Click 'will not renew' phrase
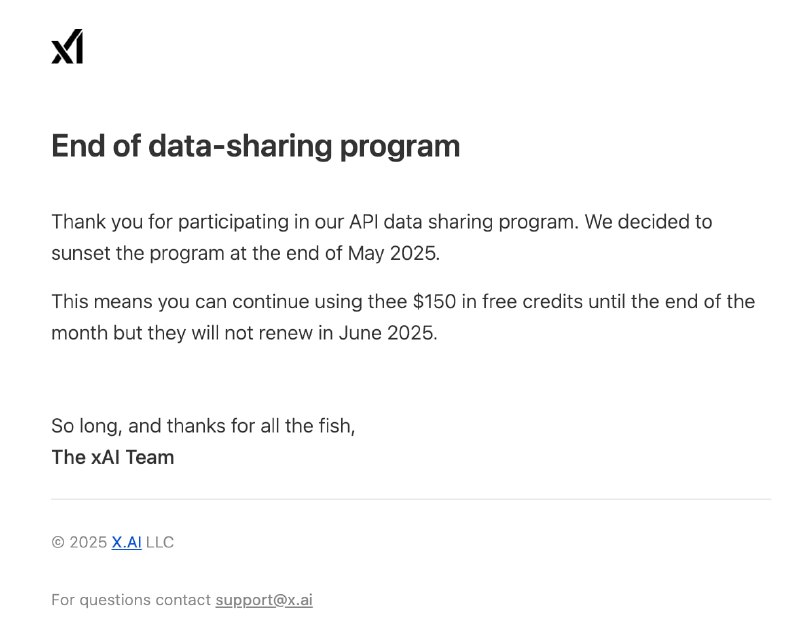 click(x=252, y=333)
